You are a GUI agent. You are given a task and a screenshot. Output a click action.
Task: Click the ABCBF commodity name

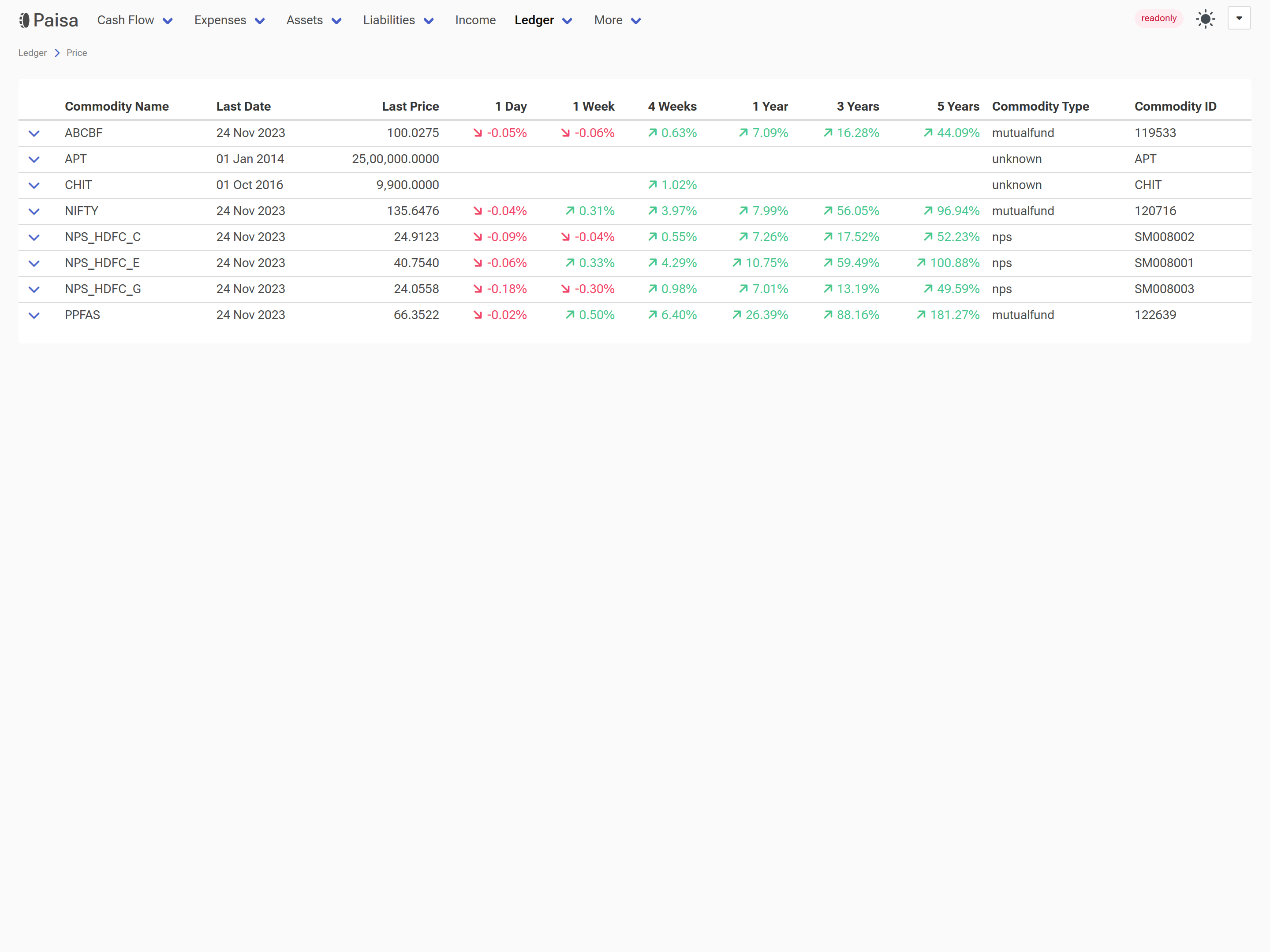[84, 133]
